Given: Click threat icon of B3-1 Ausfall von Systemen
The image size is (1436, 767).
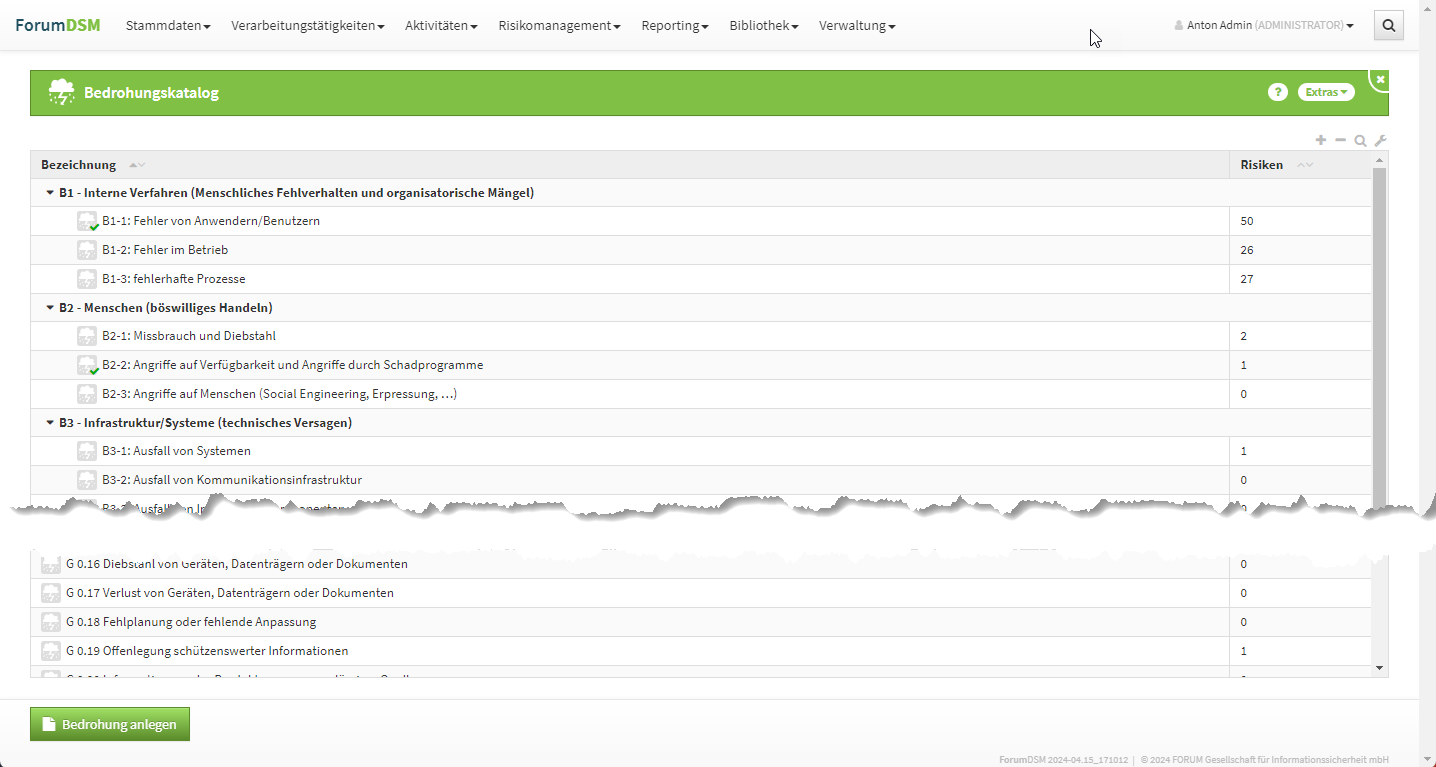Looking at the screenshot, I should 87,451.
